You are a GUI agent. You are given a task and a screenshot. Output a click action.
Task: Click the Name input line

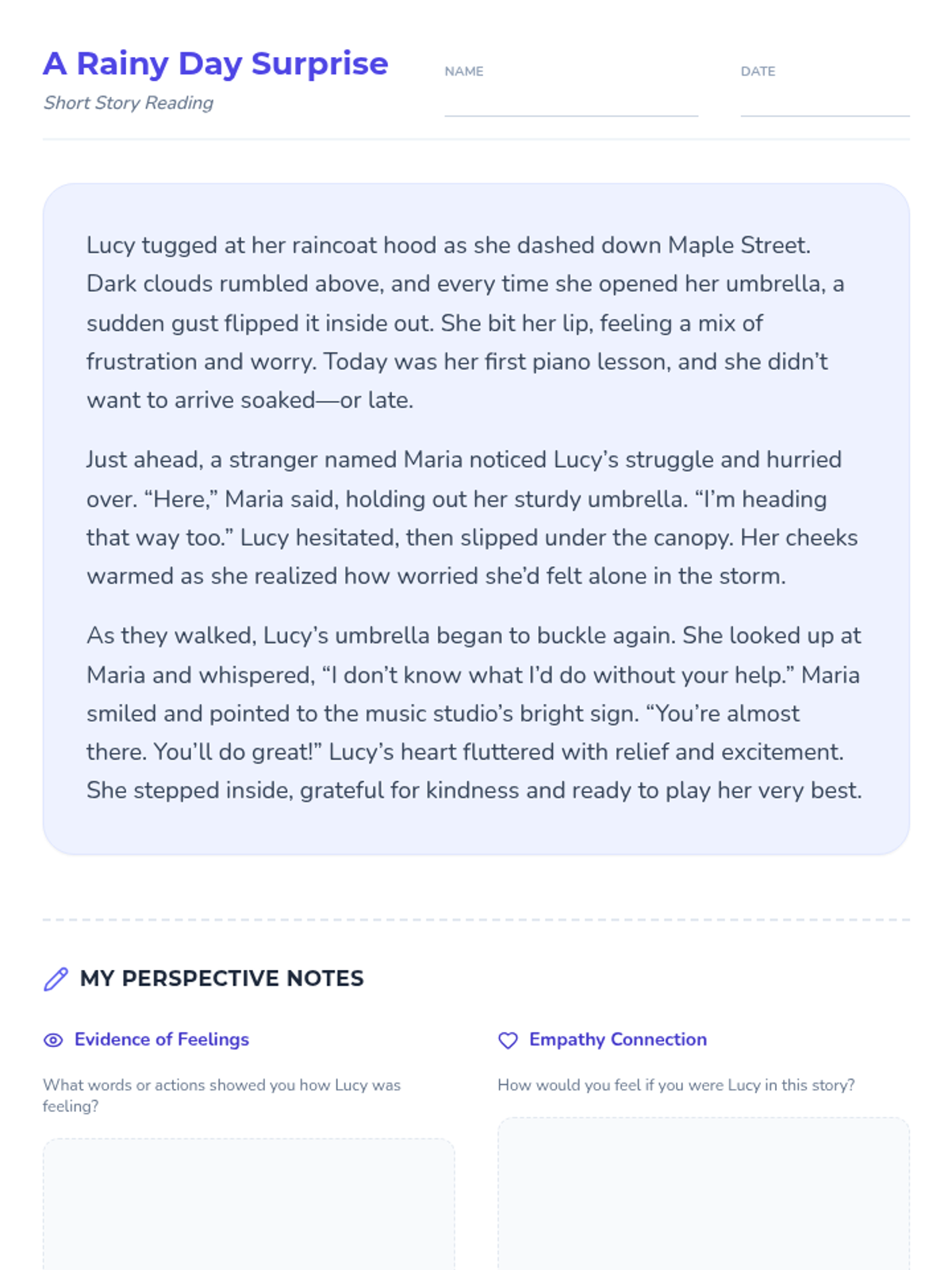[571, 102]
